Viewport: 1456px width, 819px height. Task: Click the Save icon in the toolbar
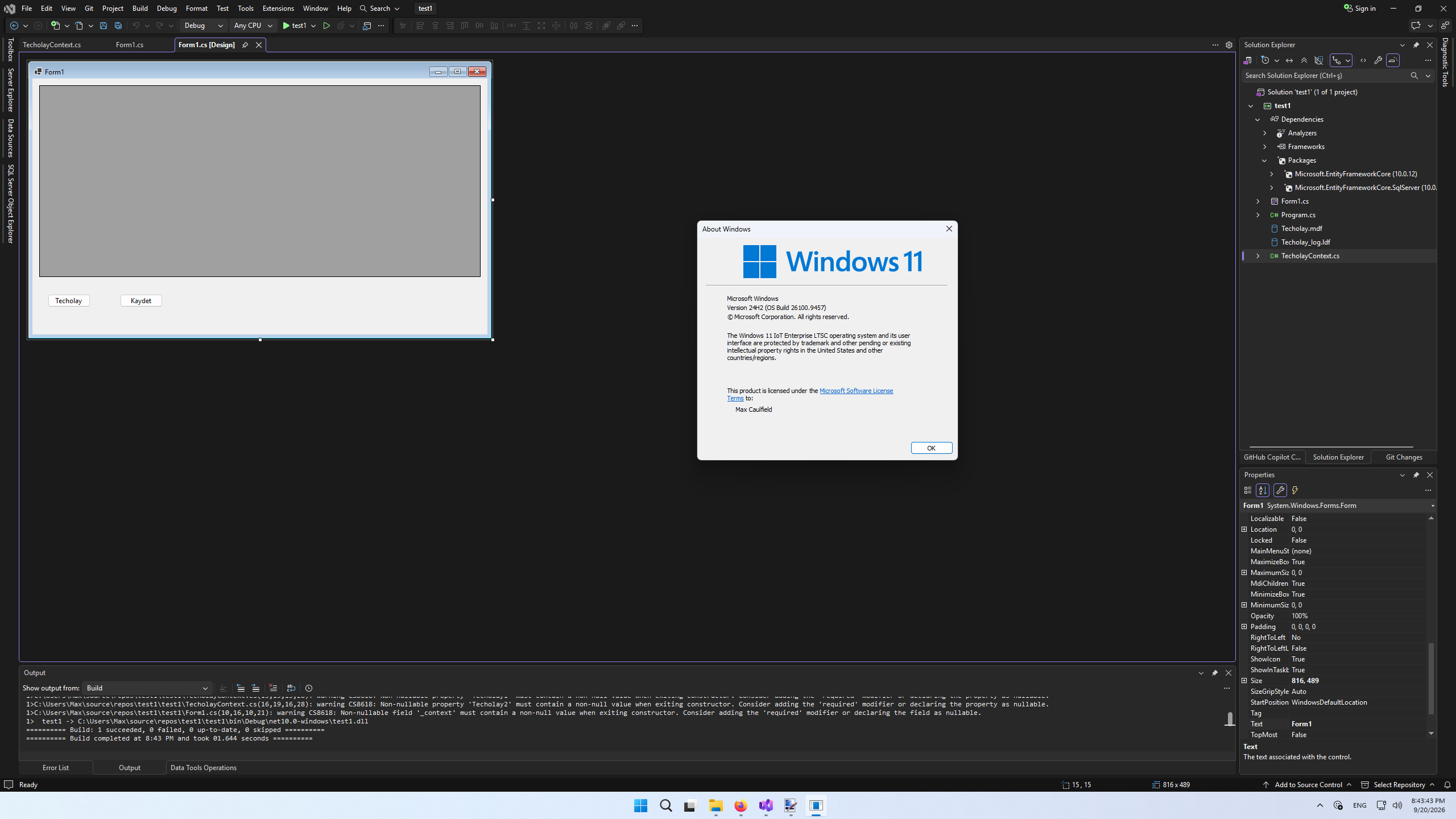(x=103, y=26)
